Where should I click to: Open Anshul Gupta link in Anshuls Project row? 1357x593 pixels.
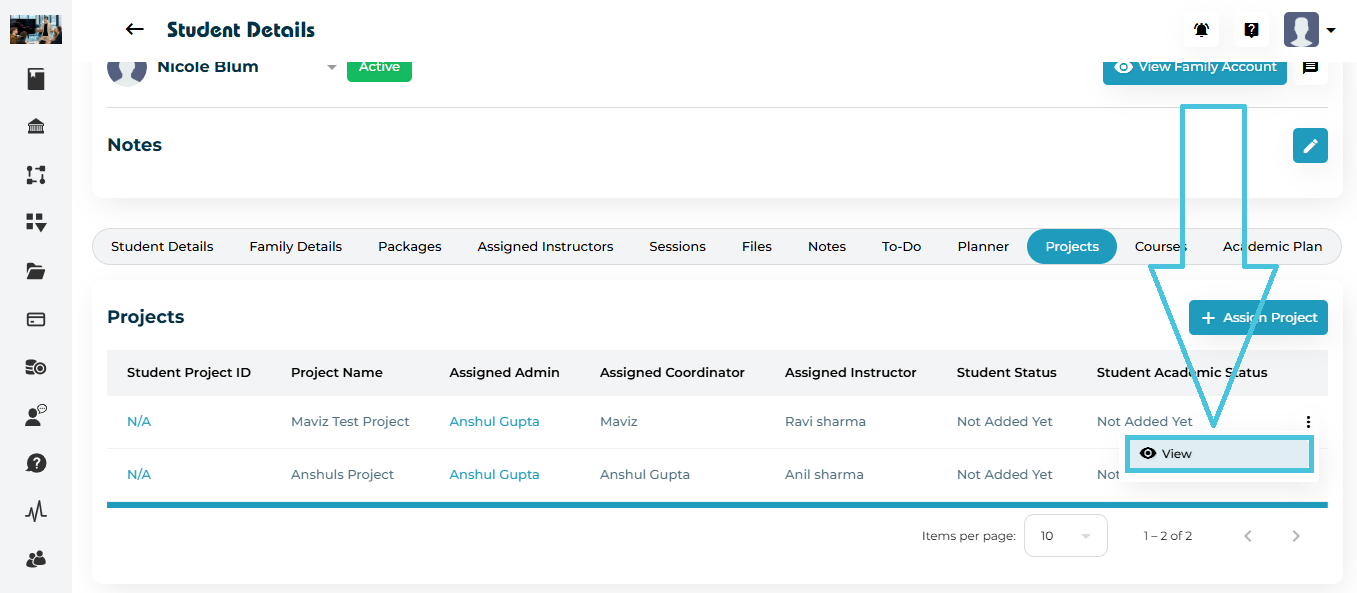494,475
